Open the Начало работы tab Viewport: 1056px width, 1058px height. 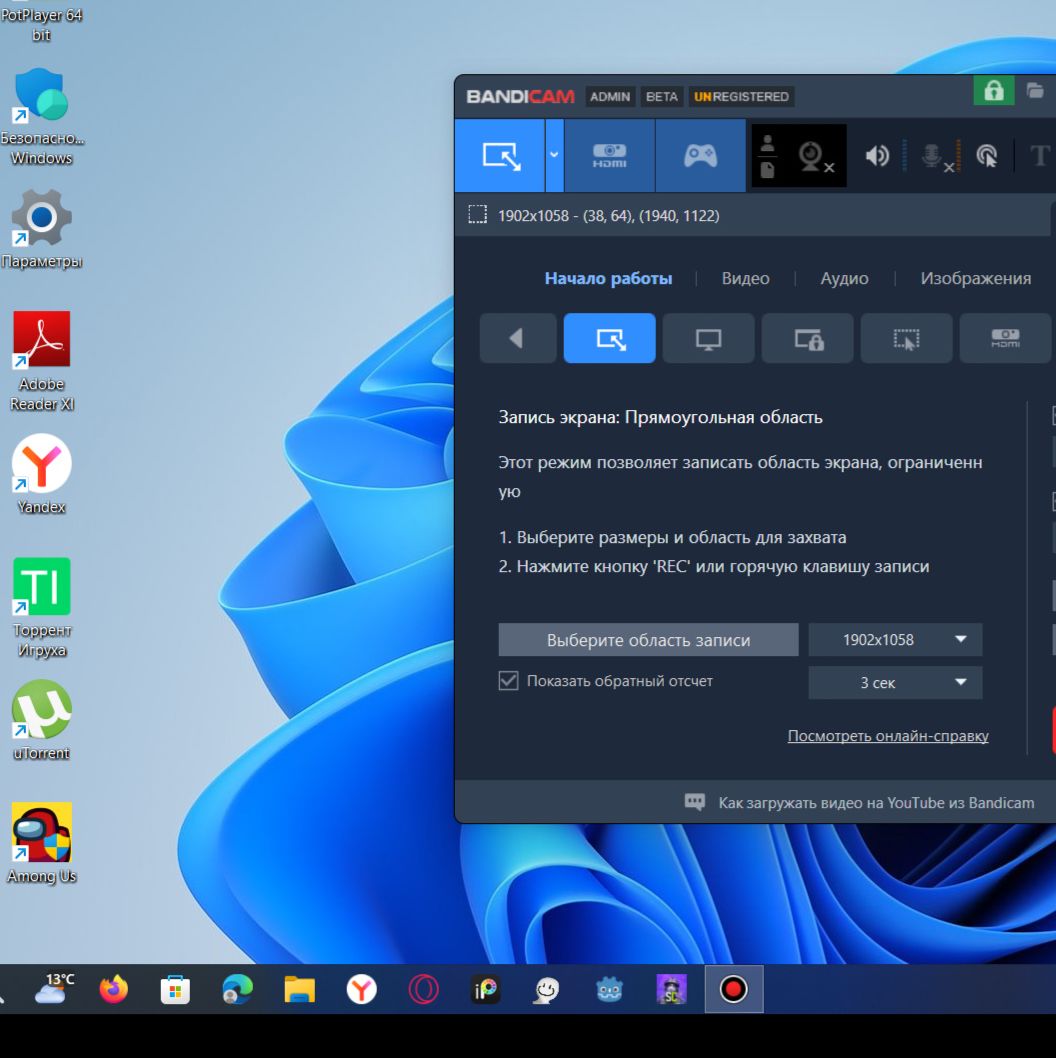point(608,279)
